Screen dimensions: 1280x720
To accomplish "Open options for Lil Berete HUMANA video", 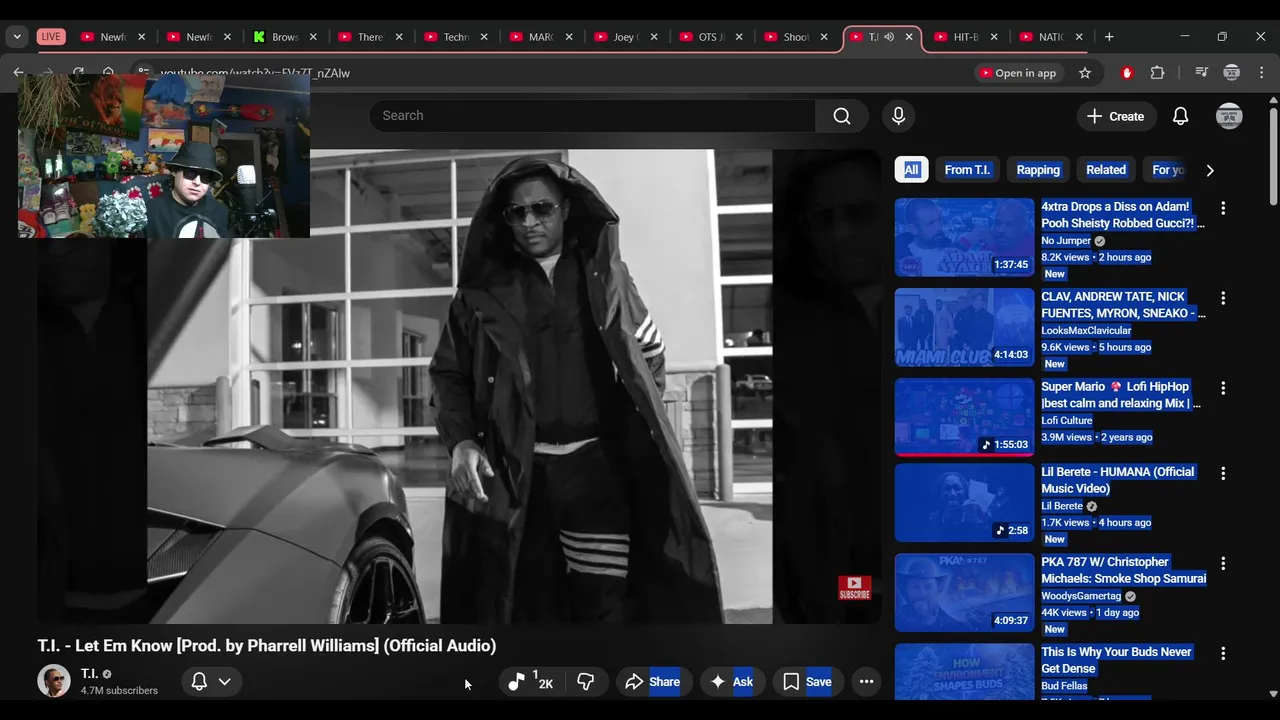I will pyautogui.click(x=1222, y=473).
